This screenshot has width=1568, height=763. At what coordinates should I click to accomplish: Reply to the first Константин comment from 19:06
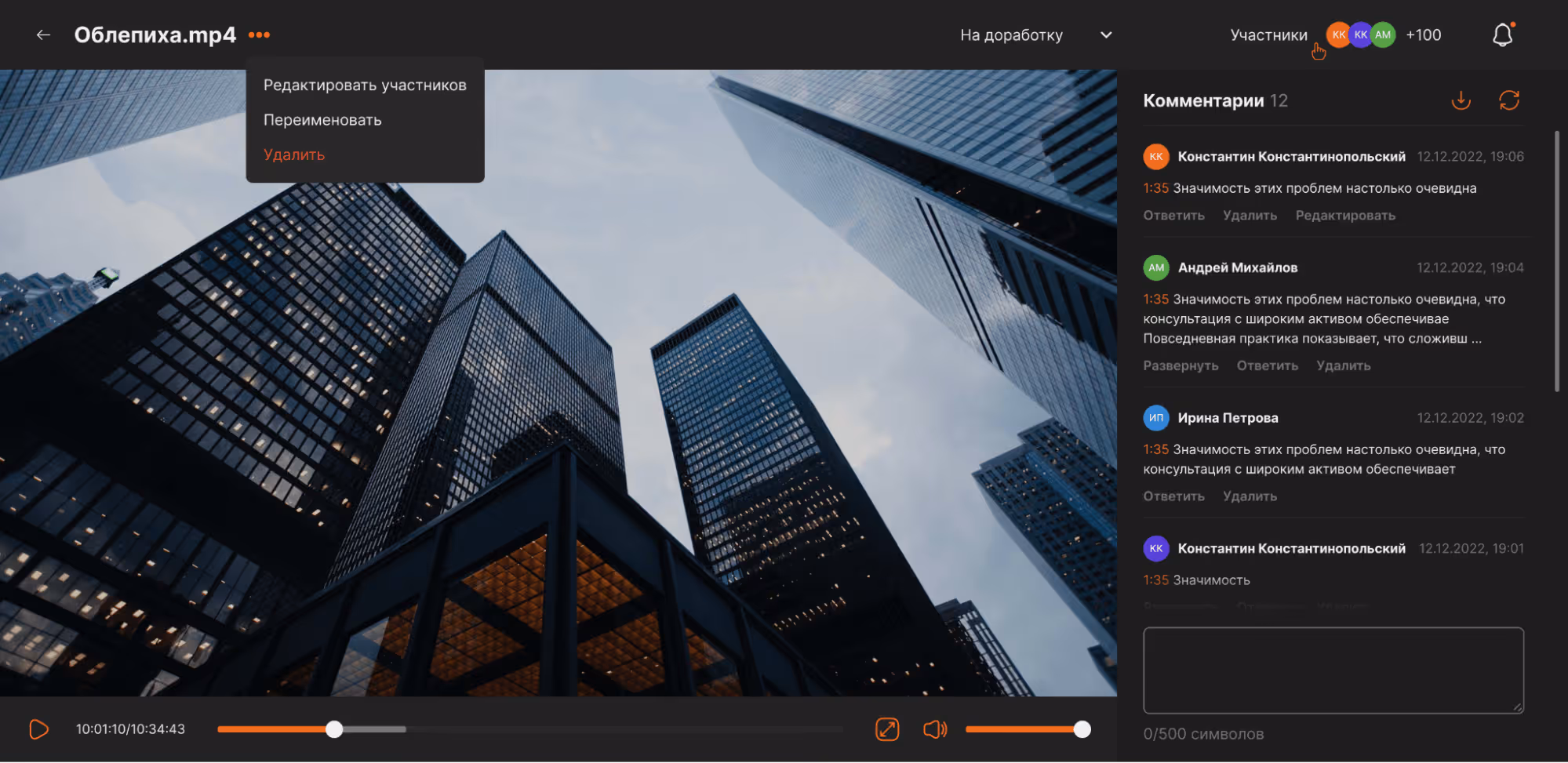(1173, 216)
